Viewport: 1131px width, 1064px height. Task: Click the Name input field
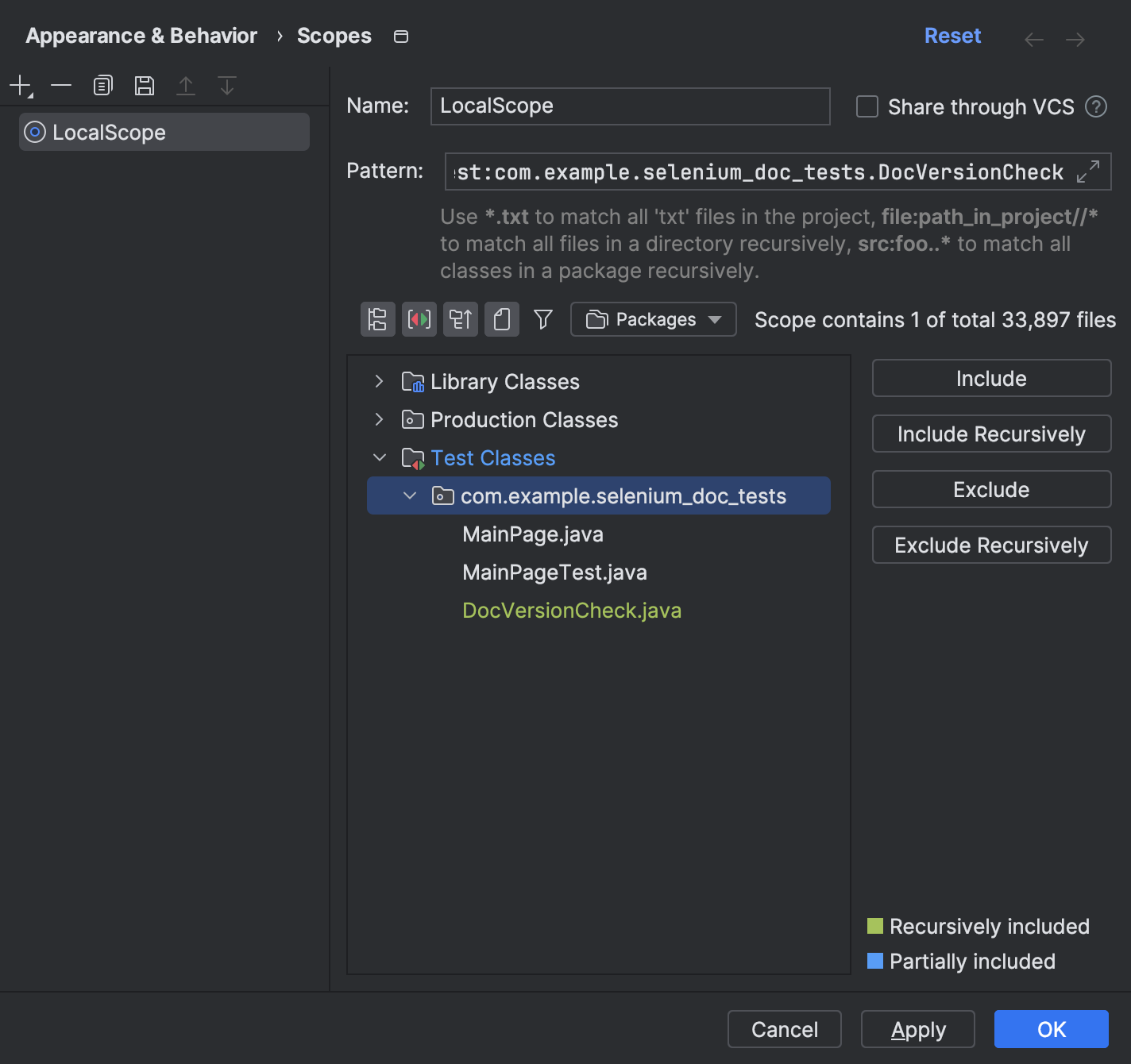(x=630, y=106)
